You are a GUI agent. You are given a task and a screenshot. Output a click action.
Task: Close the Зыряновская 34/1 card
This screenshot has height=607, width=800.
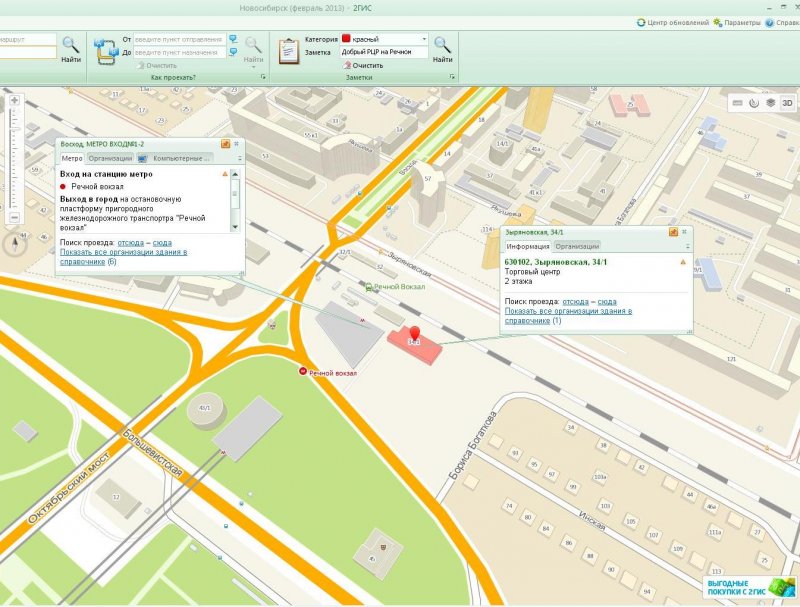pyautogui.click(x=684, y=232)
